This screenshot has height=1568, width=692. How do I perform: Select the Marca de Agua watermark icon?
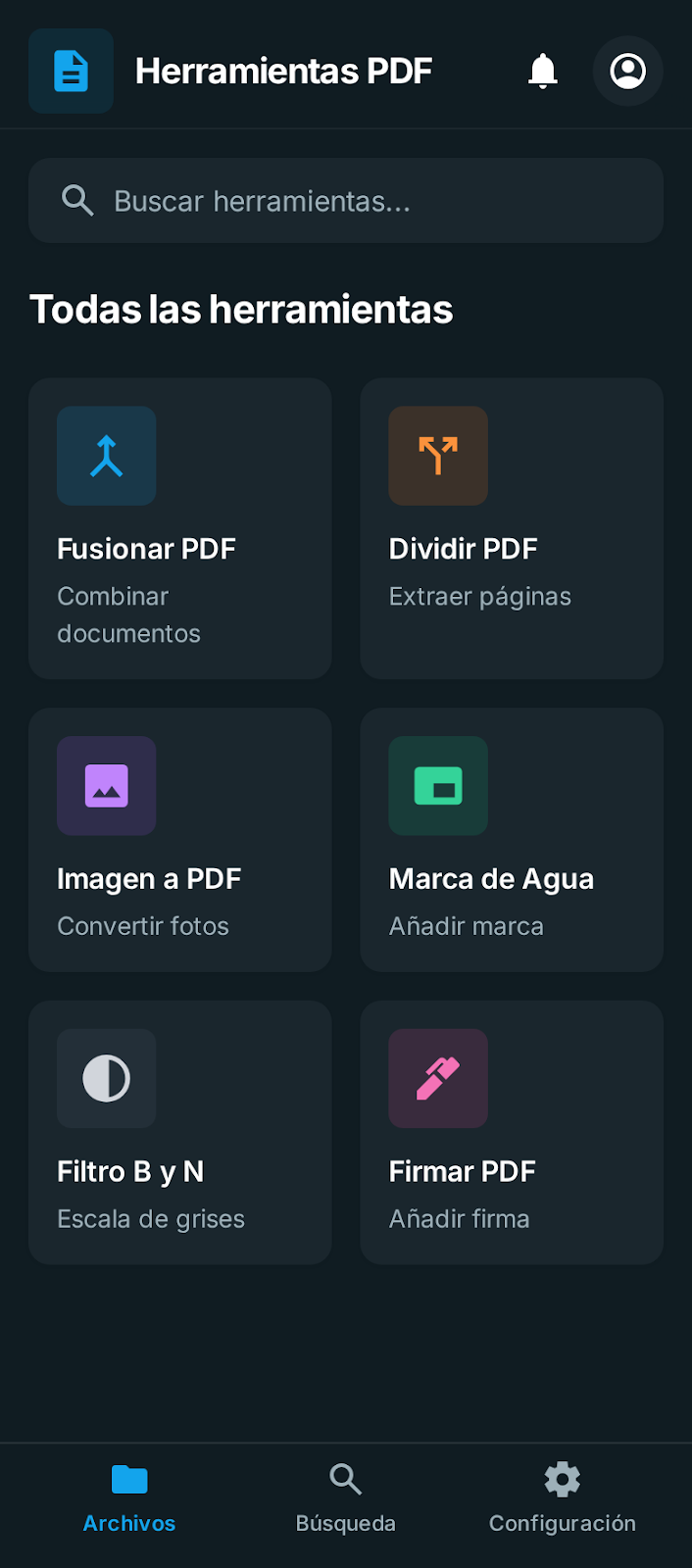[438, 786]
